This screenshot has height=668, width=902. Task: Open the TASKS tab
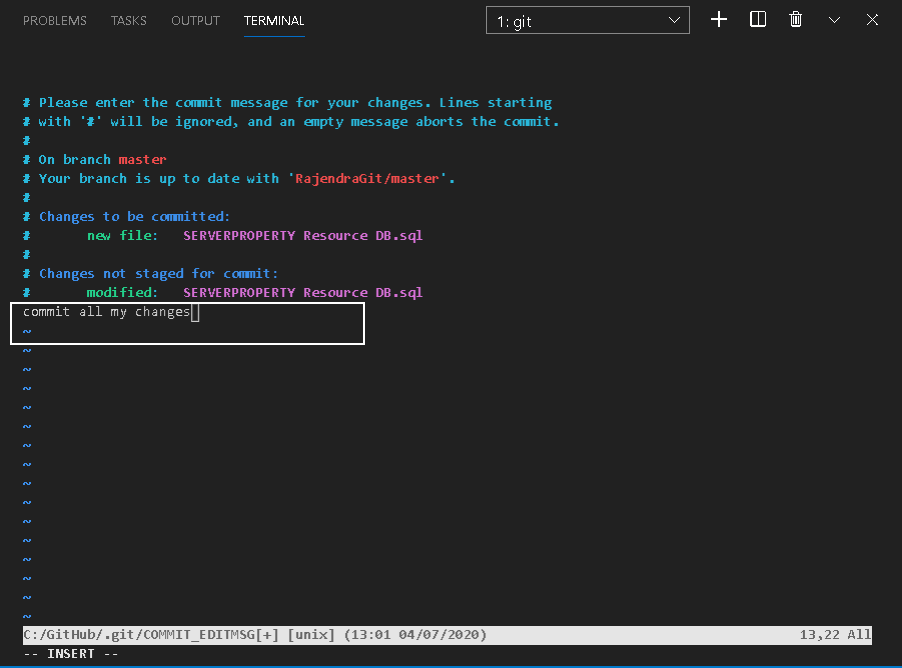click(x=129, y=21)
